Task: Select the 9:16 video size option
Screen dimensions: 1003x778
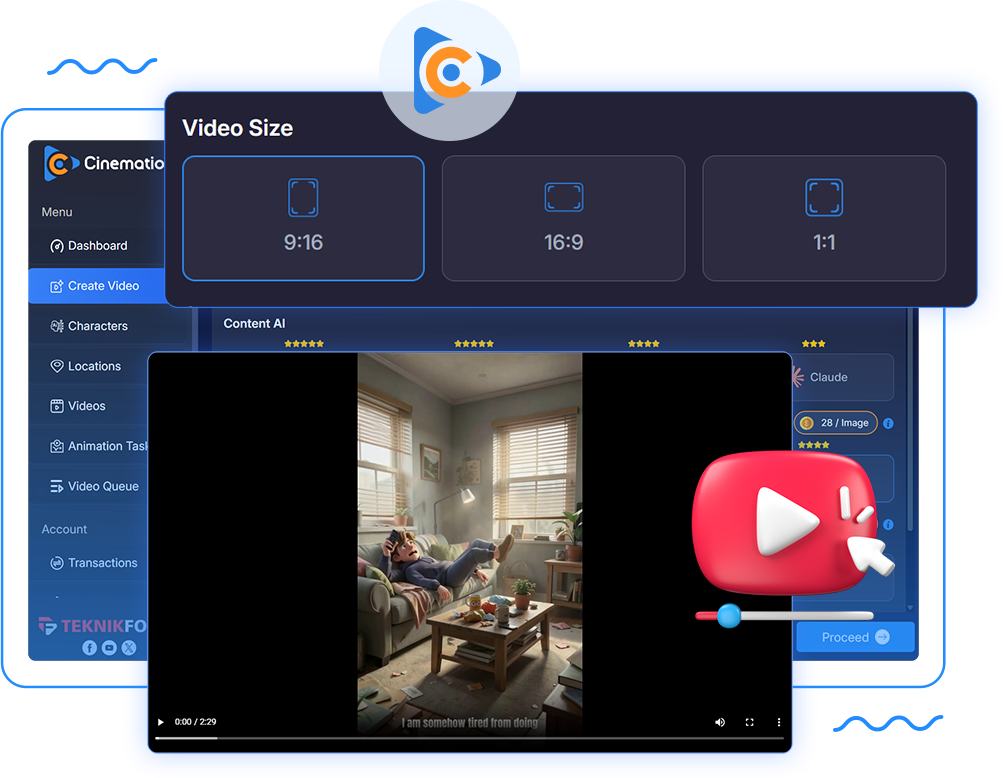Action: tap(303, 218)
